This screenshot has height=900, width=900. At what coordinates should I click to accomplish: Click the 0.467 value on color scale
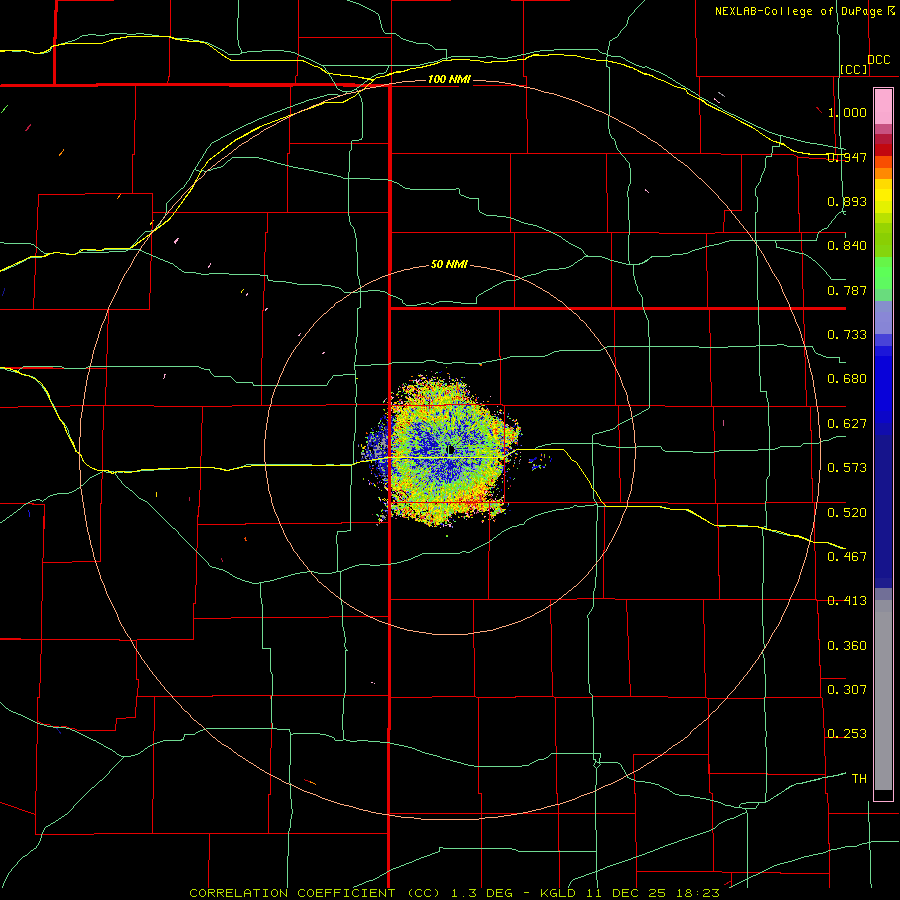coord(847,557)
